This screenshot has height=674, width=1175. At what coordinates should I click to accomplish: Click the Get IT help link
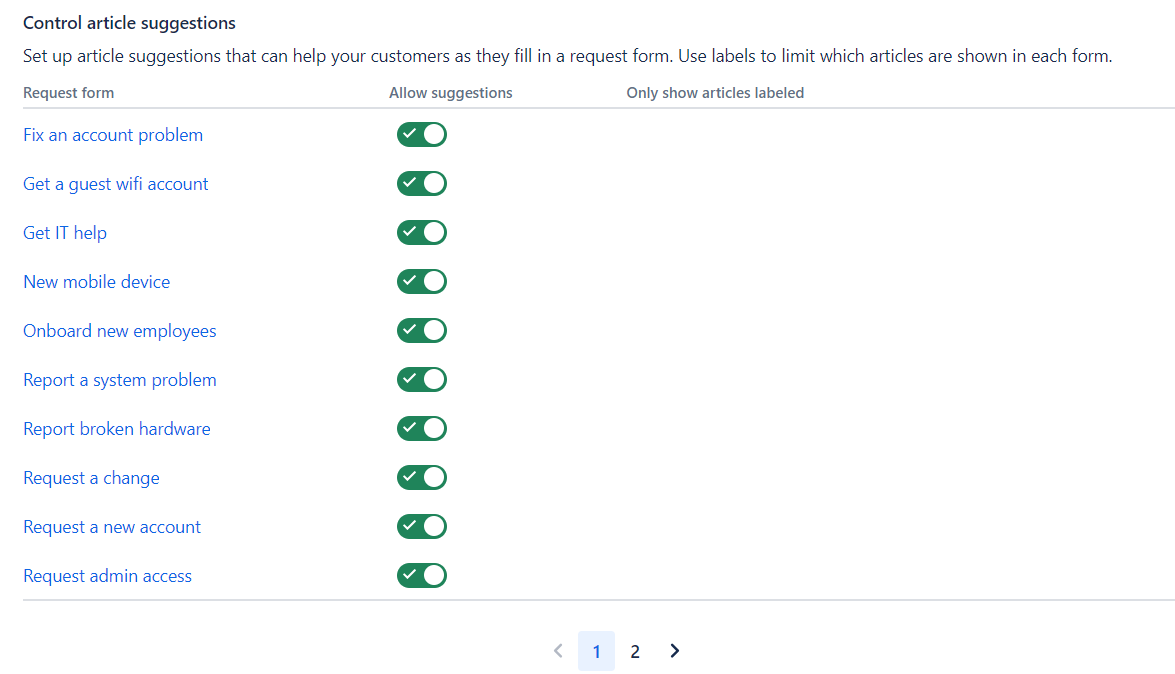pyautogui.click(x=65, y=233)
